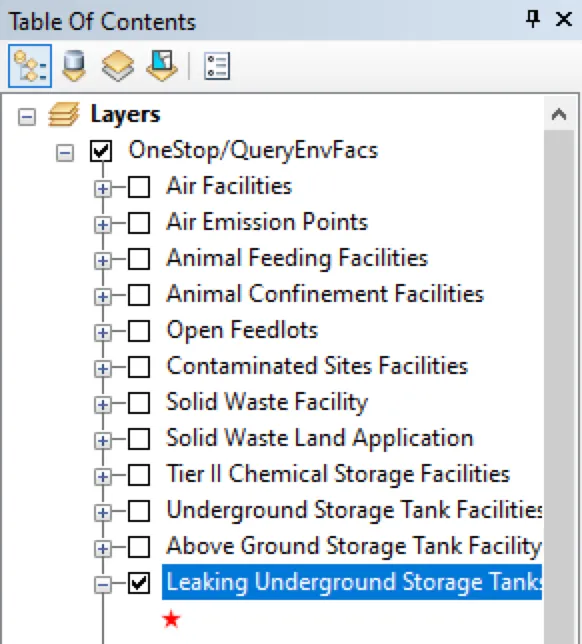This screenshot has height=644, width=582.
Task: Expand the Solid Waste Facility layer
Action: [x=103, y=405]
